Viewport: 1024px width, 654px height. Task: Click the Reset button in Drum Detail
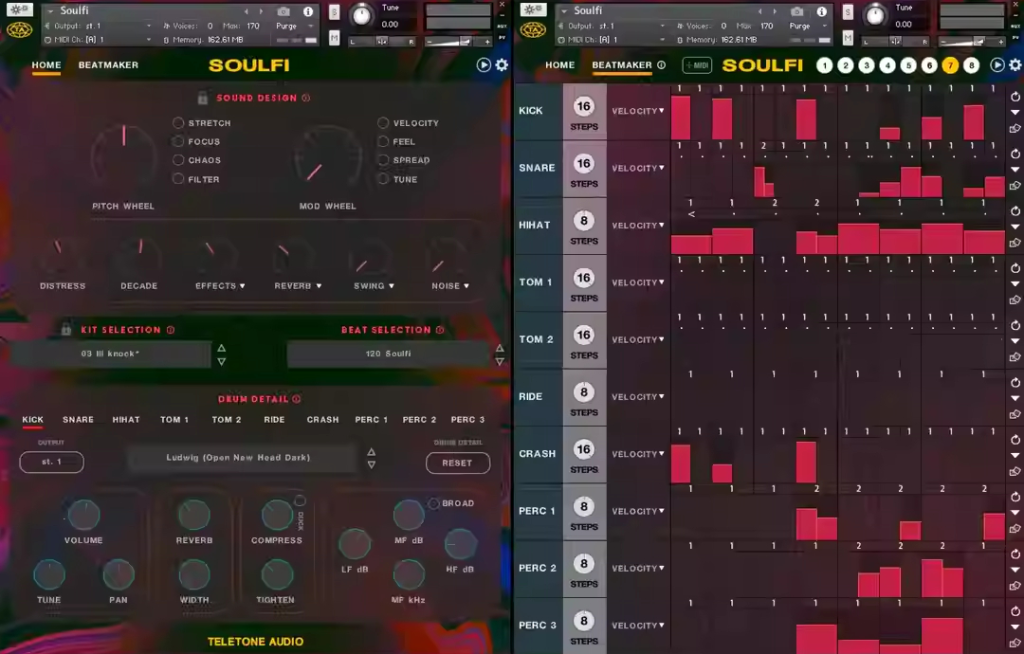point(457,463)
